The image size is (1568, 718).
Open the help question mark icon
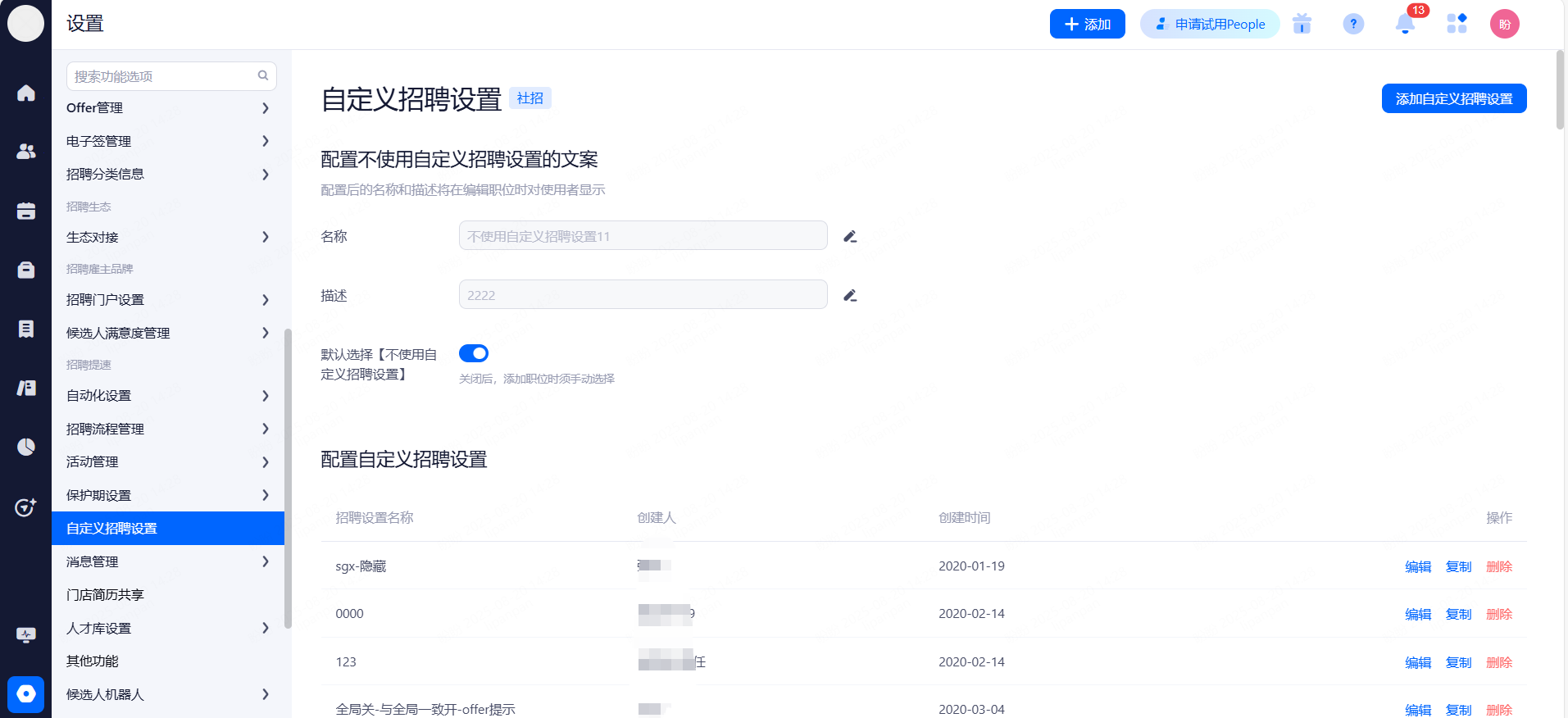(x=1353, y=25)
